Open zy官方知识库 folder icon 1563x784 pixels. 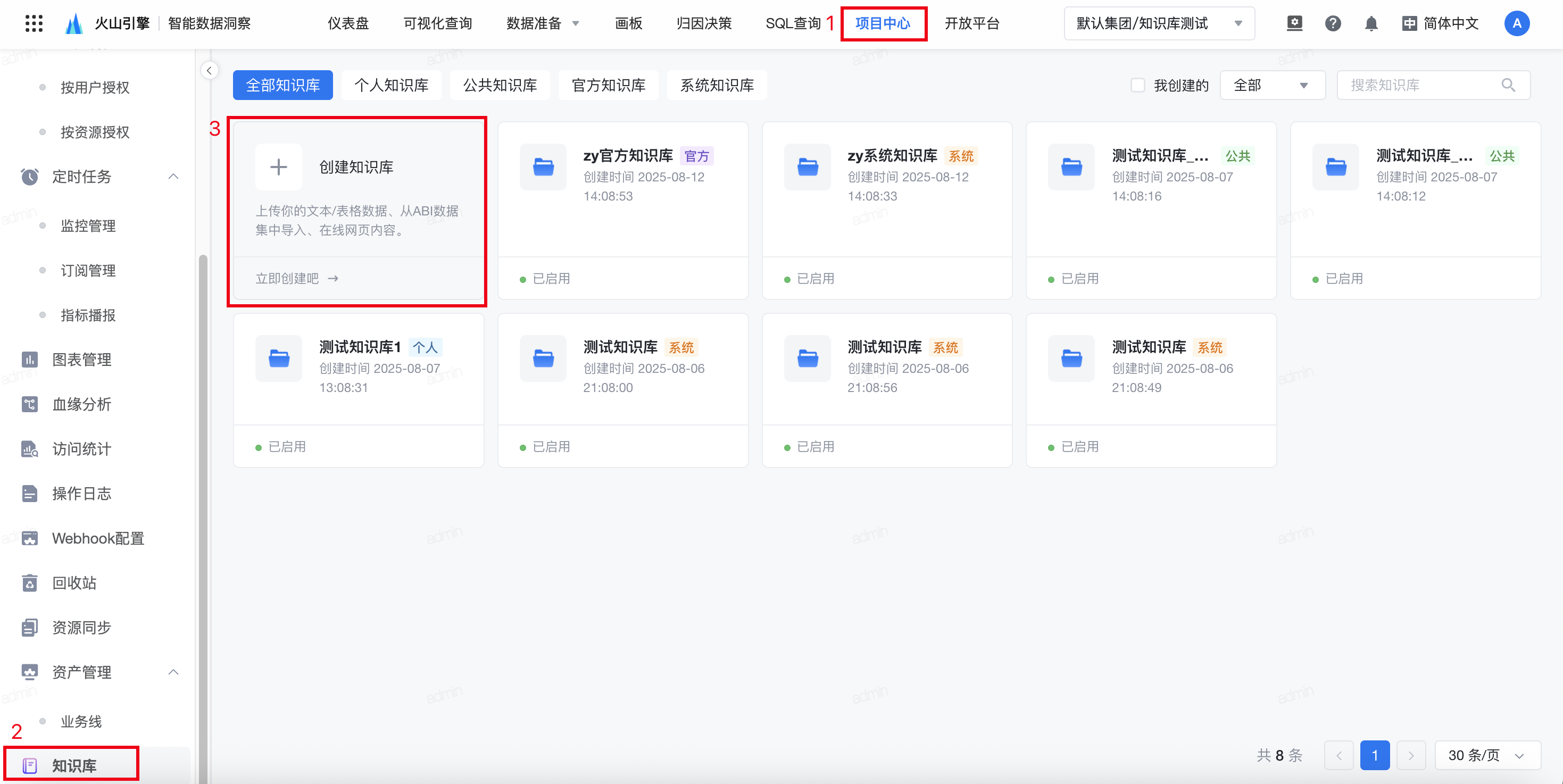pyautogui.click(x=543, y=167)
